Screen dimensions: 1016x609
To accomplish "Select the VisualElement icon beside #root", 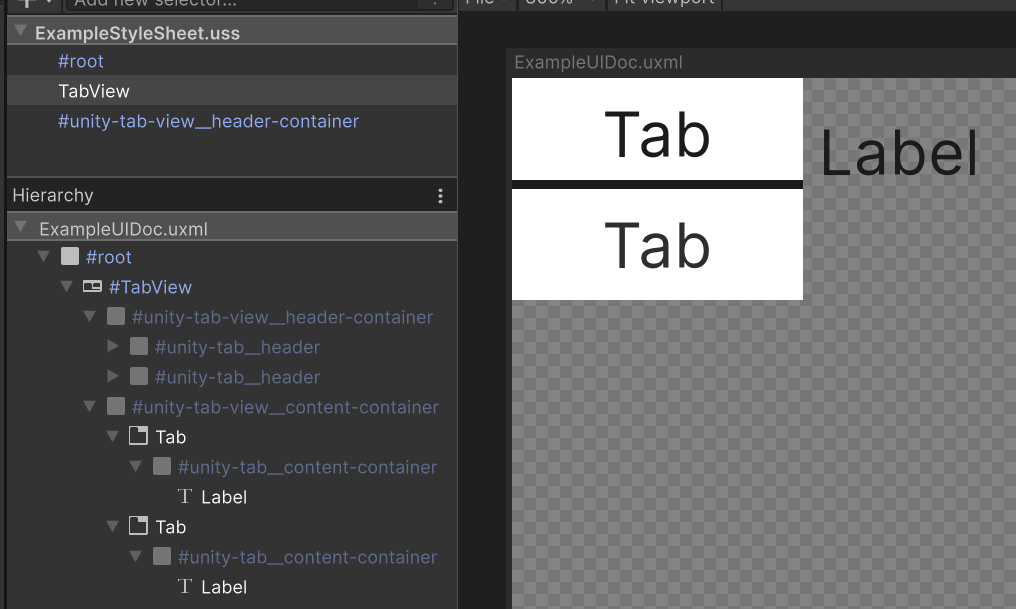I will [x=69, y=257].
